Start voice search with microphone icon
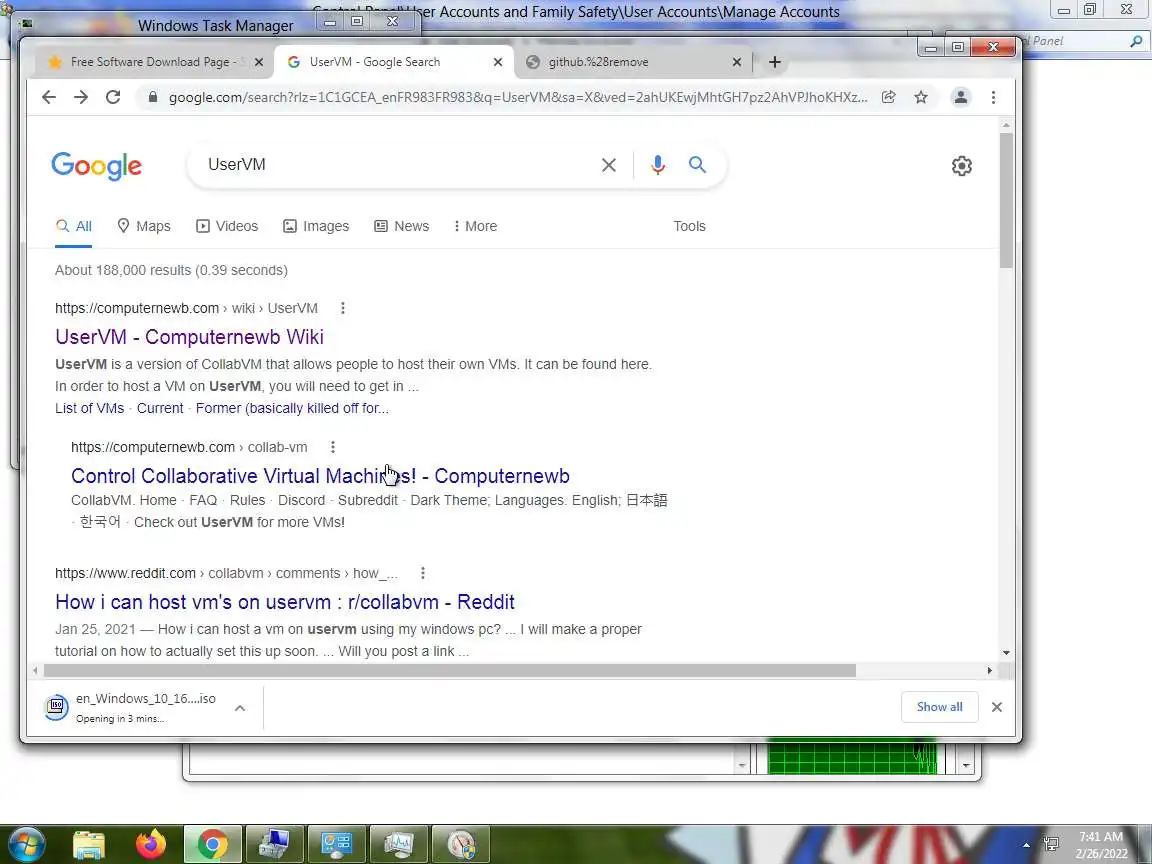This screenshot has height=864, width=1152. click(x=658, y=165)
